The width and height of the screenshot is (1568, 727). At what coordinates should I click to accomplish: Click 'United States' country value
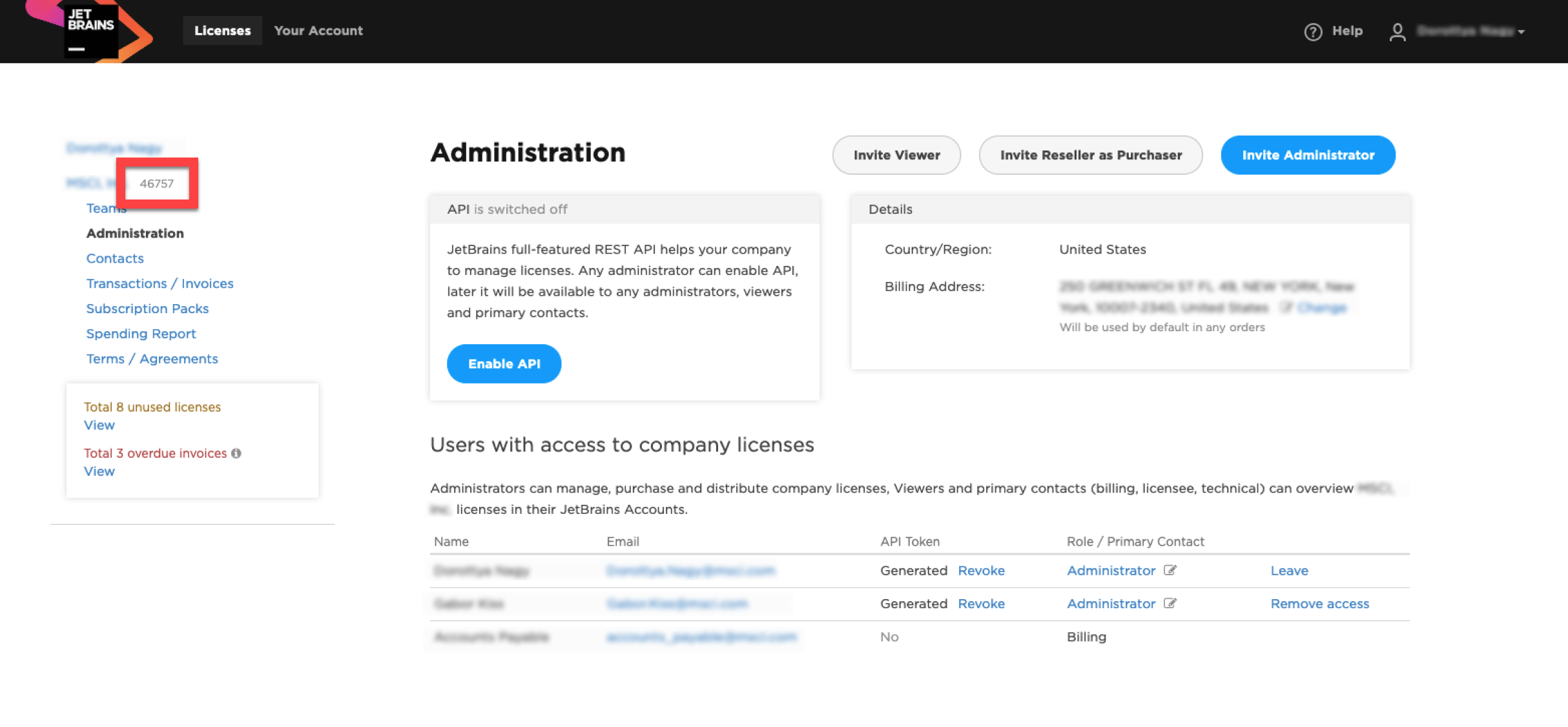(x=1102, y=249)
